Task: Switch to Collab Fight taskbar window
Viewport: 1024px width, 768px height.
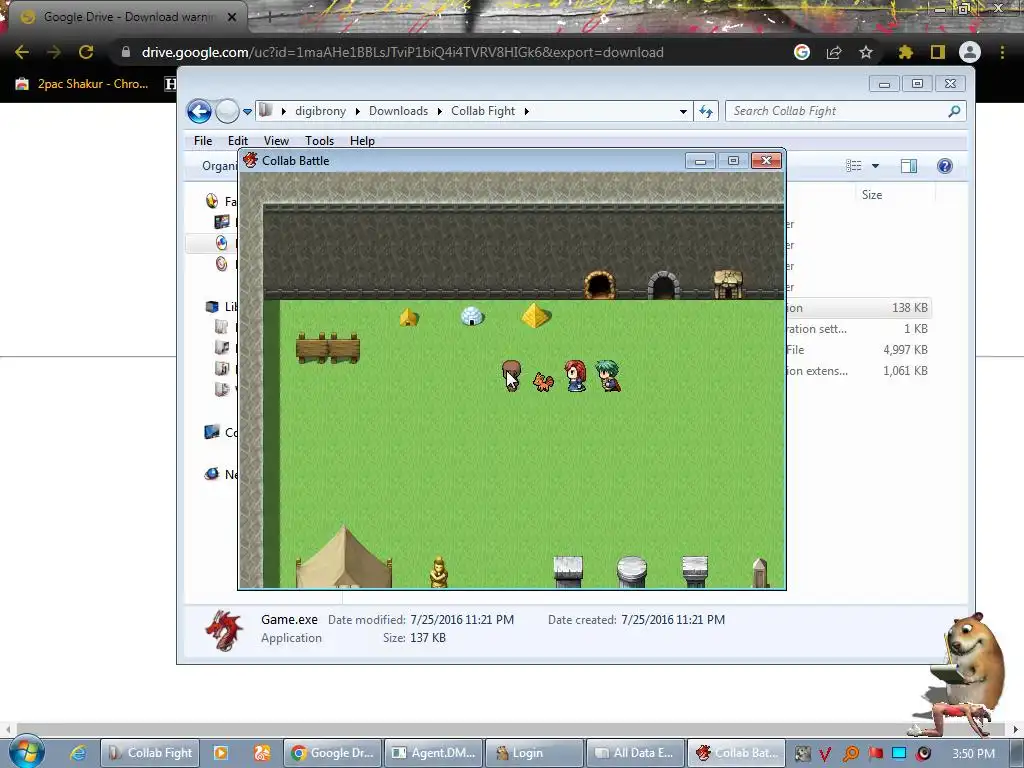Action: 152,753
